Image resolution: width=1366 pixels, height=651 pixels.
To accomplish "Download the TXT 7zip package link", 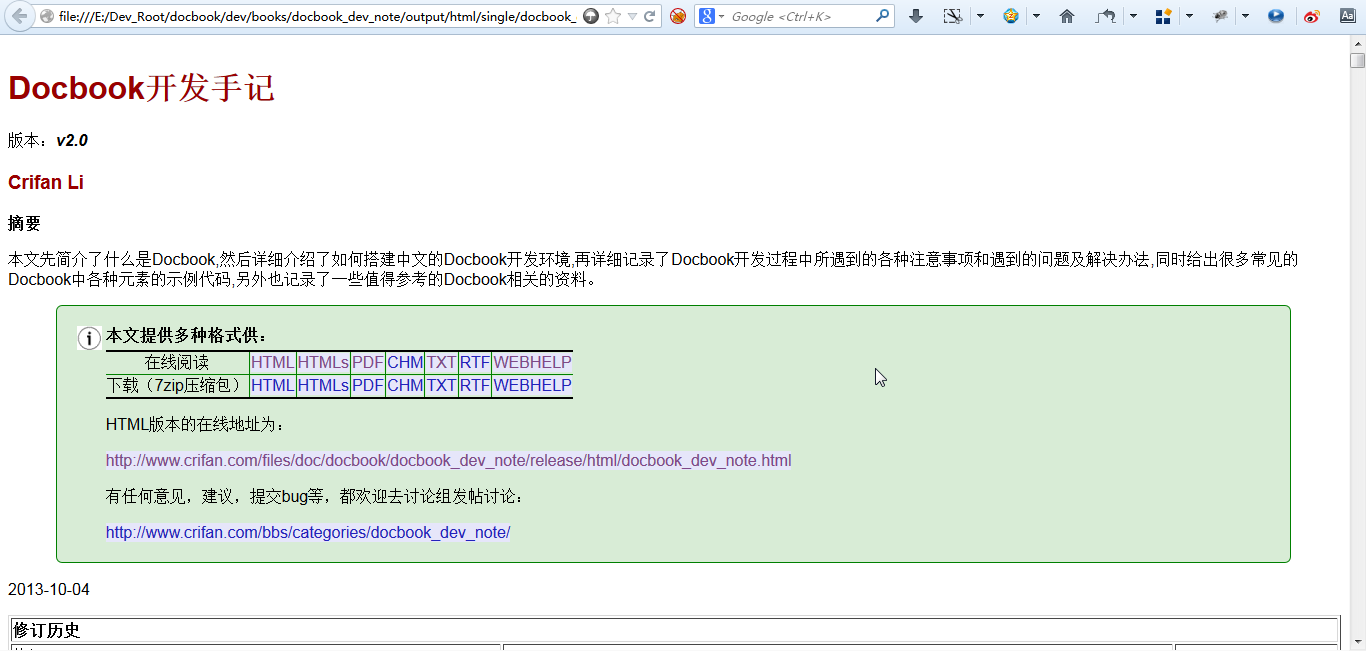I will pyautogui.click(x=441, y=385).
